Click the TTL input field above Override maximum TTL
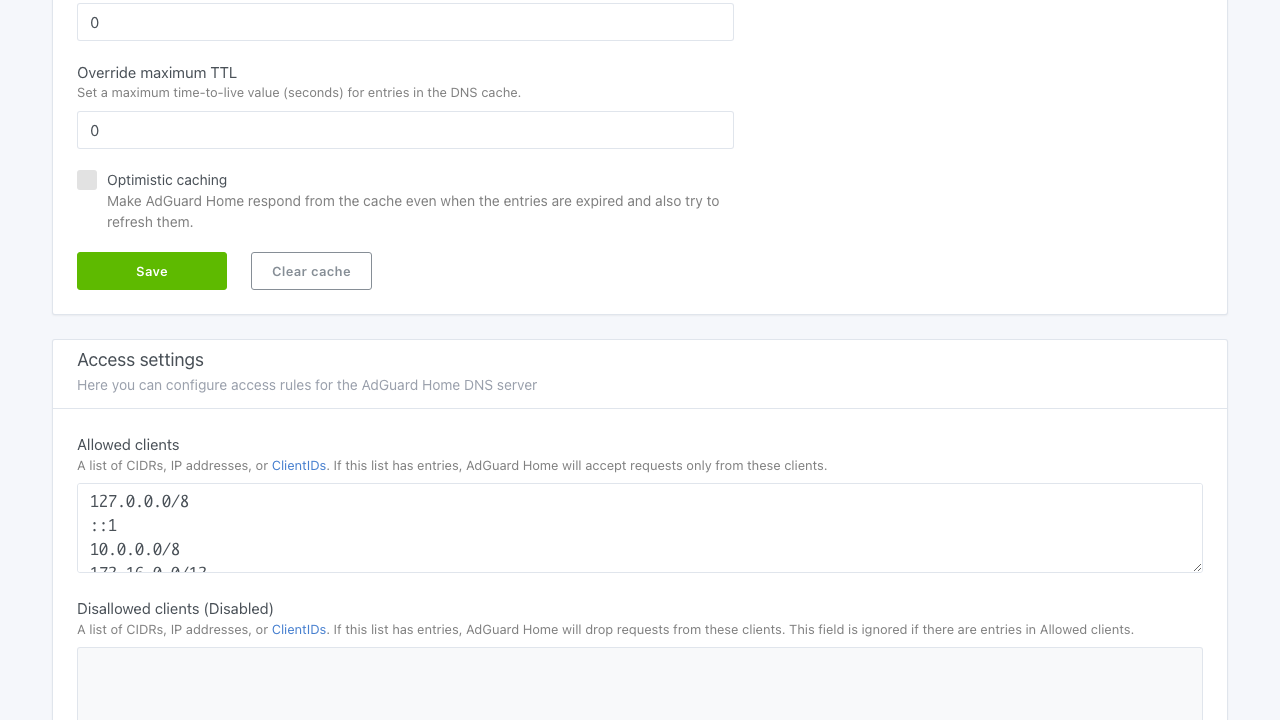The height and width of the screenshot is (720, 1280). click(405, 22)
